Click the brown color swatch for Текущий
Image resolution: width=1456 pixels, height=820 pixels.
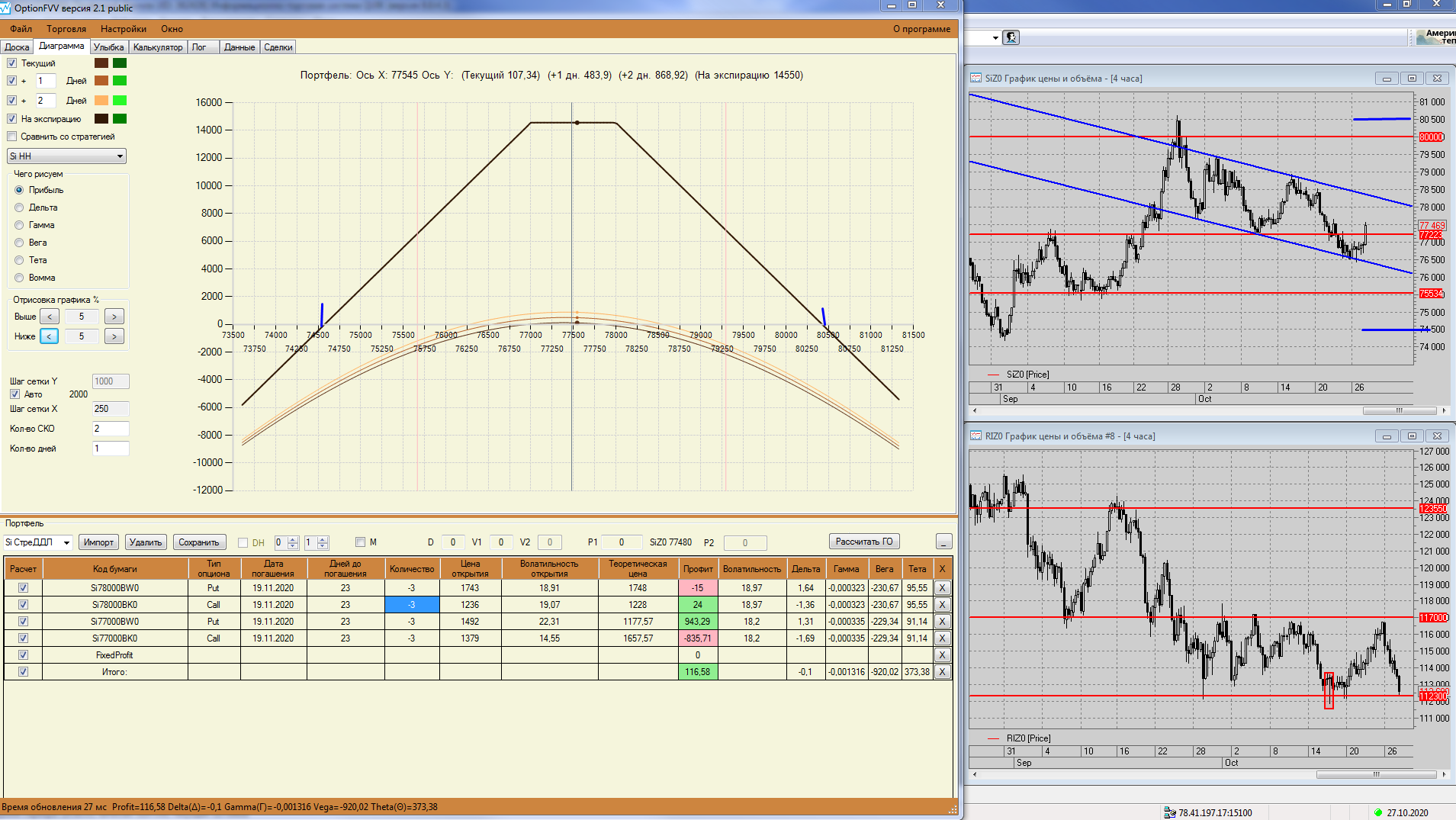pos(101,63)
